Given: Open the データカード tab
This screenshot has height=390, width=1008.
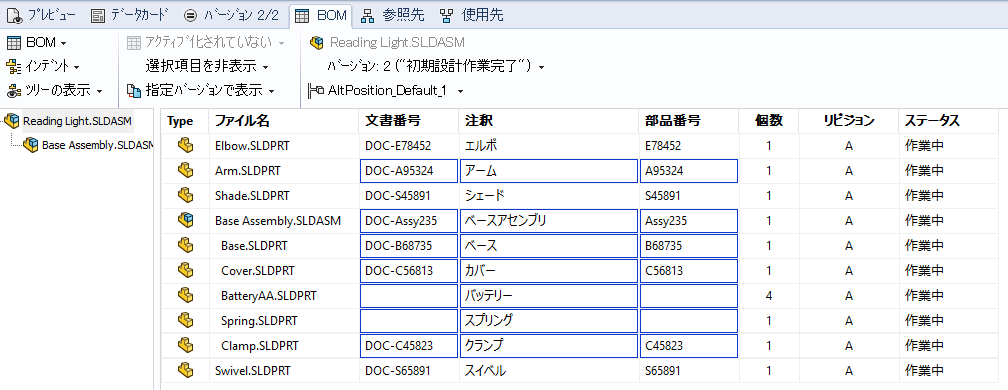Looking at the screenshot, I should pos(131,15).
